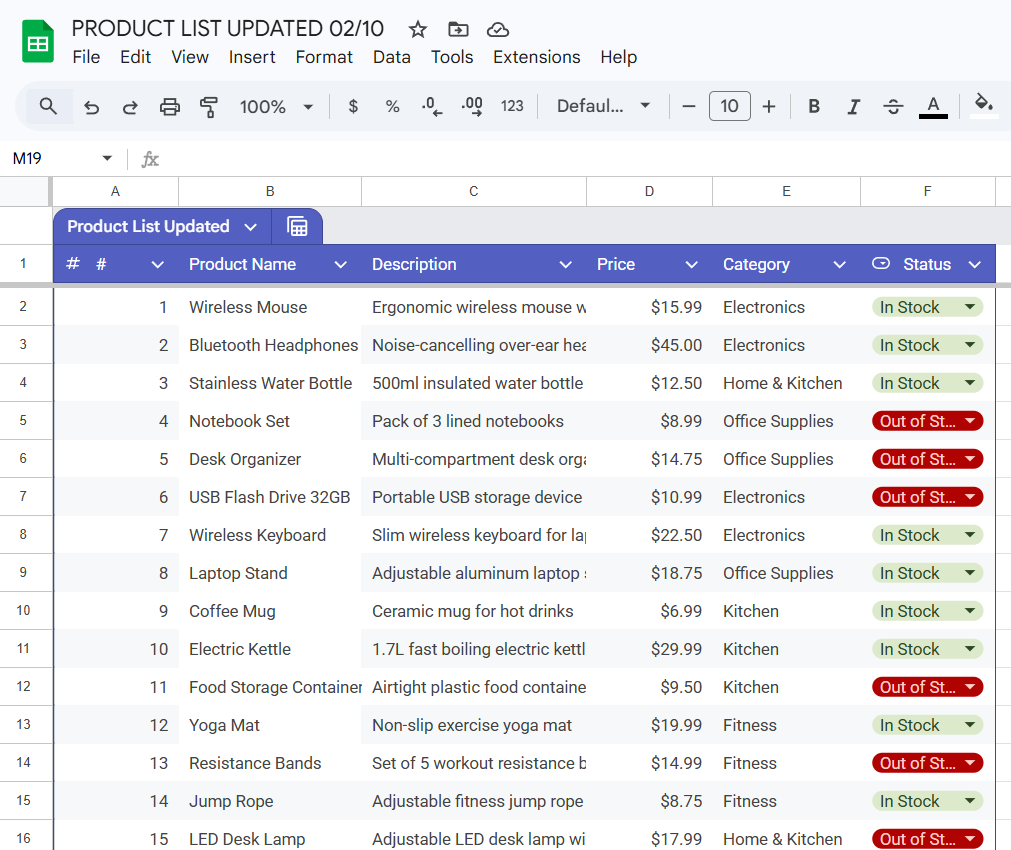Screen dimensions: 1011x850
Task: Format as currency with dollar icon
Action: [353, 106]
